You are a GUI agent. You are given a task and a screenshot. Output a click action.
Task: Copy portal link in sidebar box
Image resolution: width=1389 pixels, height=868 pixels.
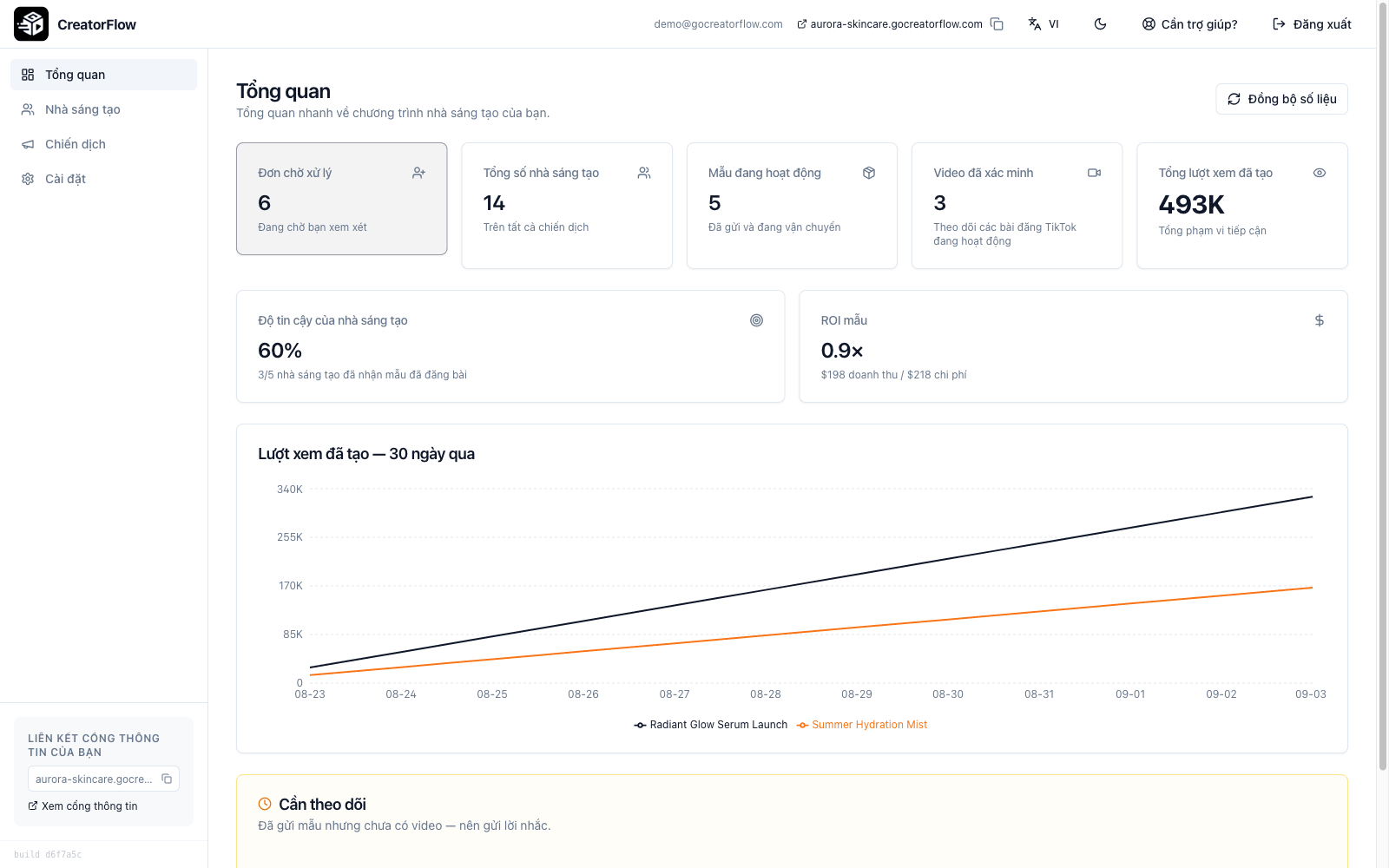click(167, 779)
